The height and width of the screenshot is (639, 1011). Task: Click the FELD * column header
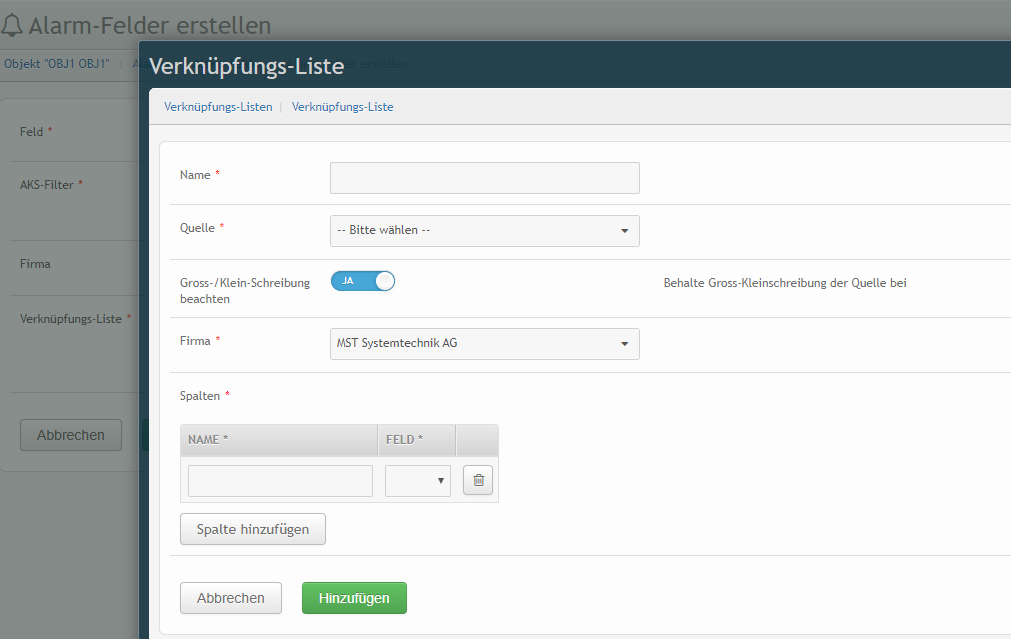coord(417,440)
